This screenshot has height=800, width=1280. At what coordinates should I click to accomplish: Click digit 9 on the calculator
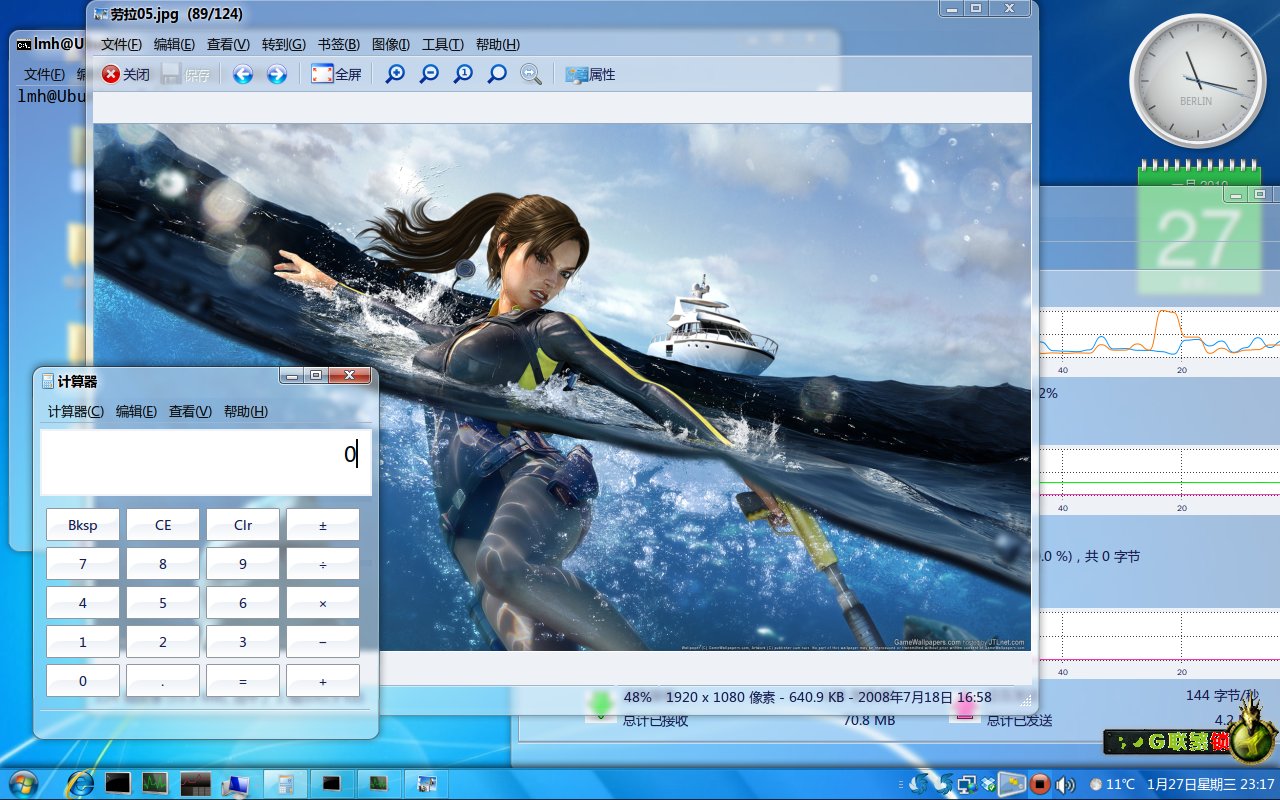243,564
